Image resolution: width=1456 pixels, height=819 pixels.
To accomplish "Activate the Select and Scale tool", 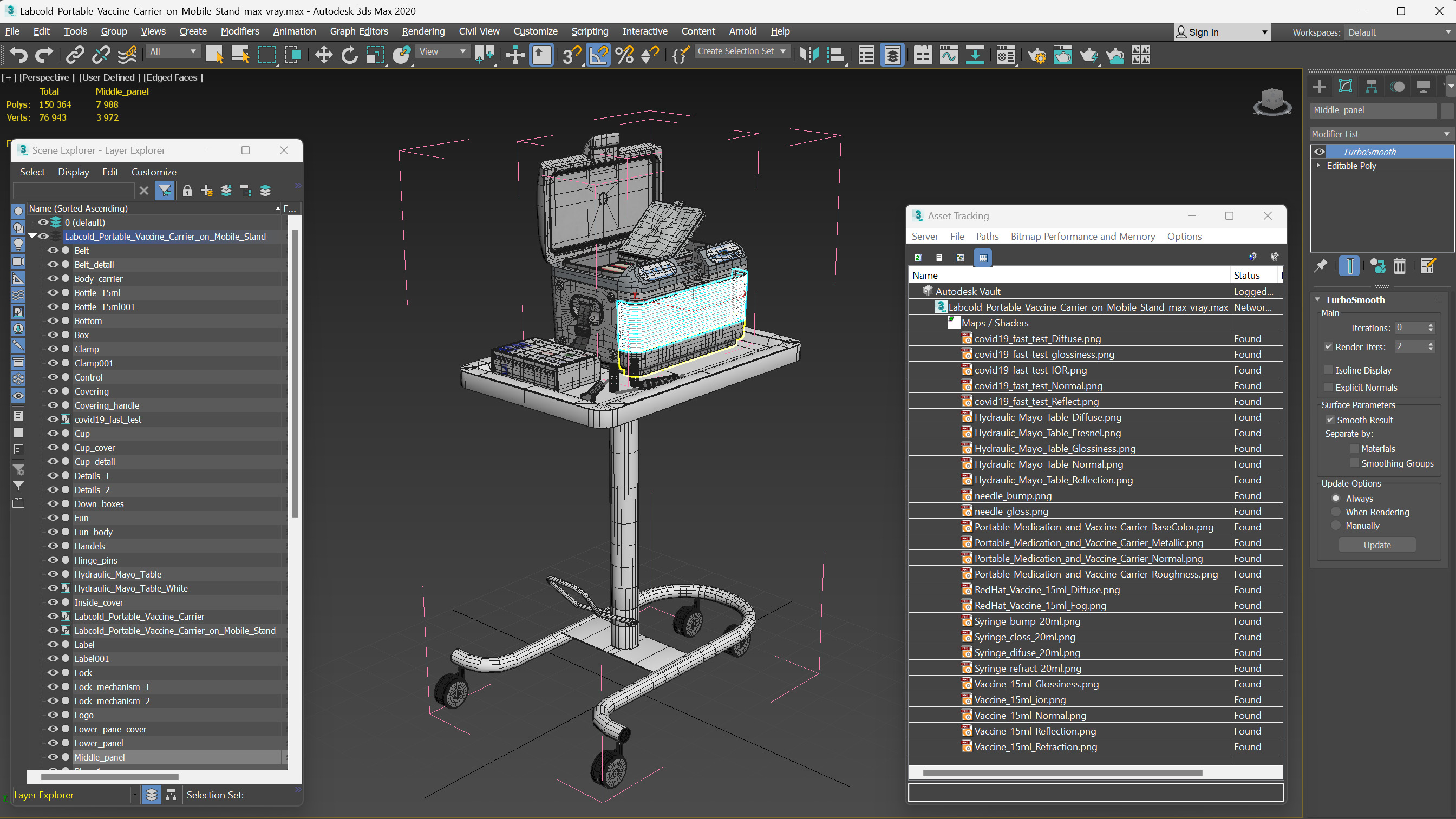I will point(375,55).
